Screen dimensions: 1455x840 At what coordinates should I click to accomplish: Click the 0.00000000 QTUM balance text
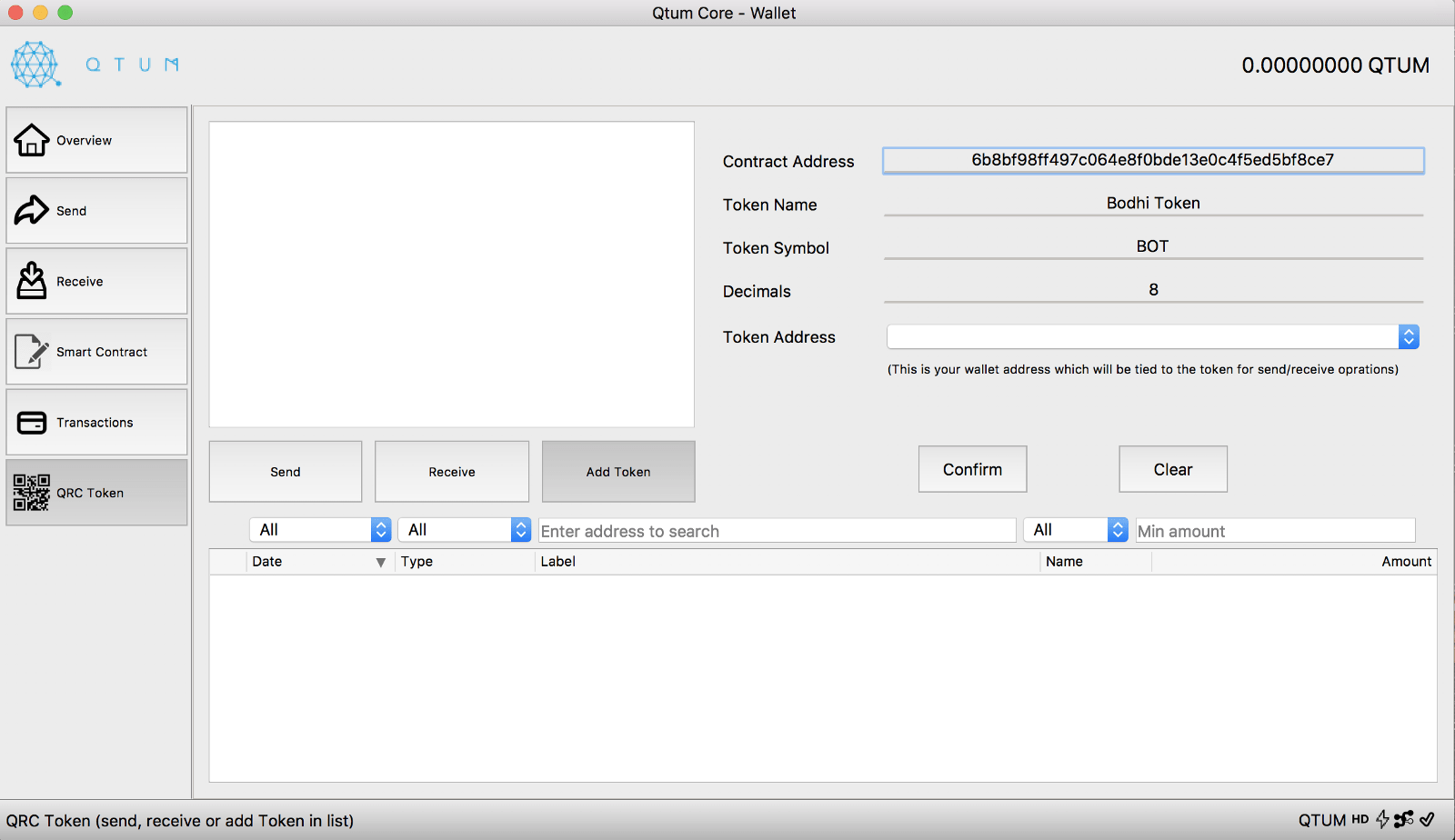point(1336,65)
